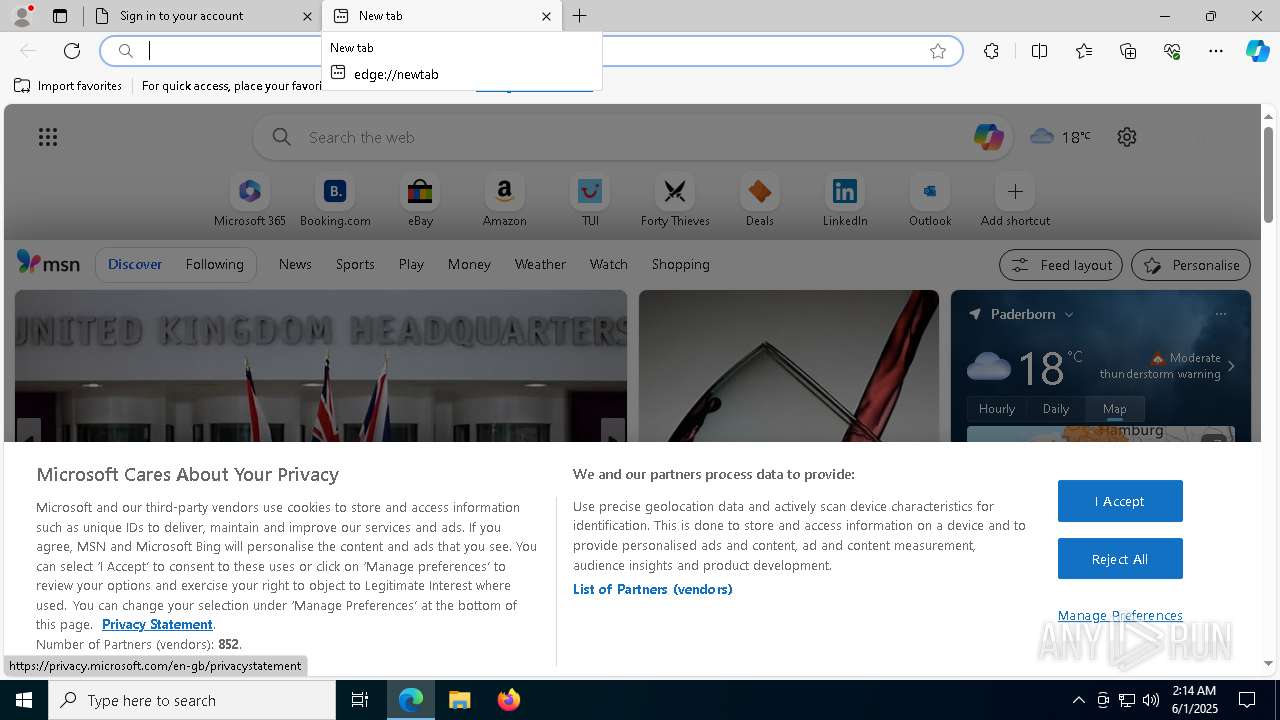
Task: Open the Favorites hub icon
Action: 1084,51
